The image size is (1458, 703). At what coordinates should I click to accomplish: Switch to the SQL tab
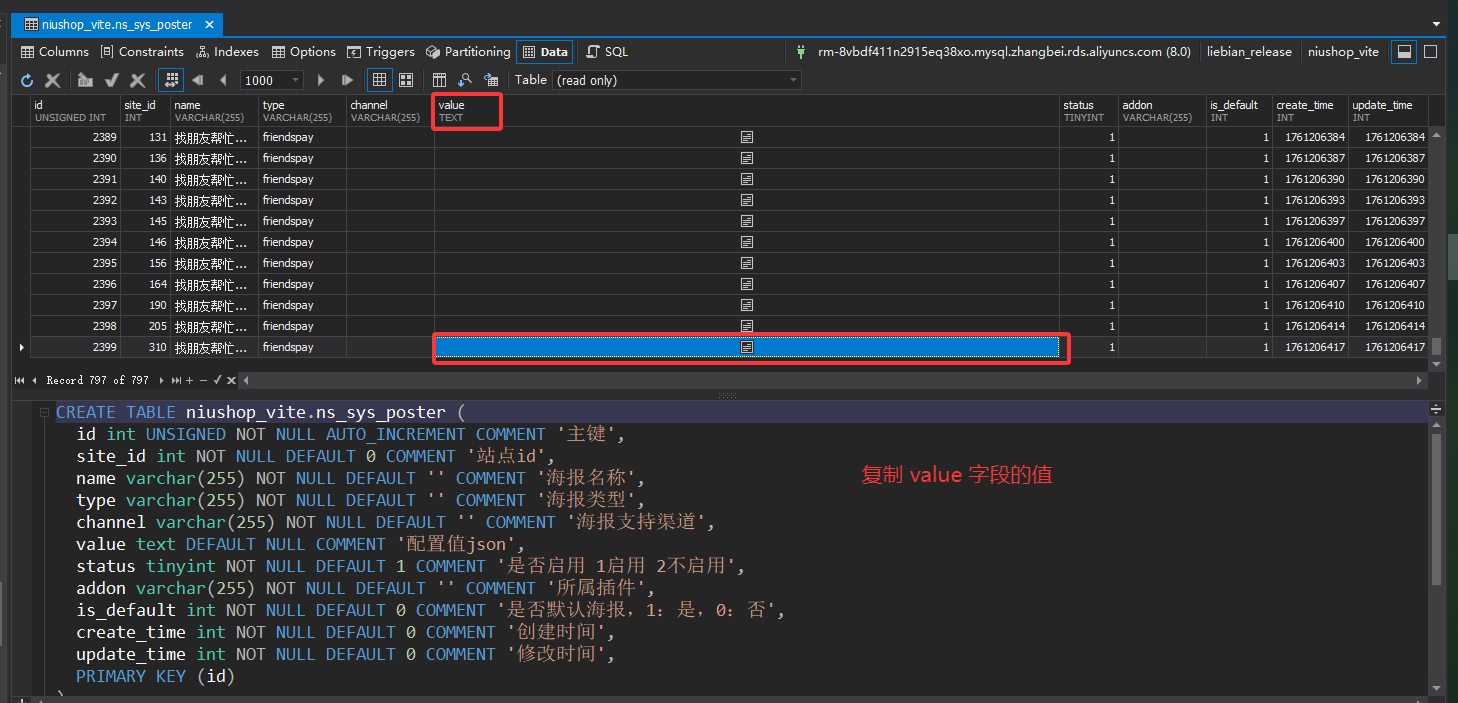click(x=607, y=52)
